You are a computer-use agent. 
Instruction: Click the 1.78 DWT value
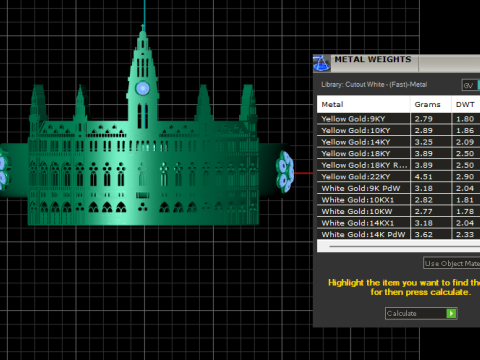click(x=465, y=212)
